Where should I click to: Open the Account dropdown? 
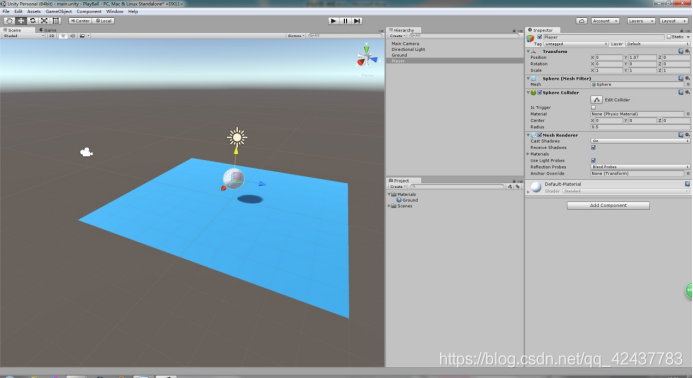pos(605,21)
